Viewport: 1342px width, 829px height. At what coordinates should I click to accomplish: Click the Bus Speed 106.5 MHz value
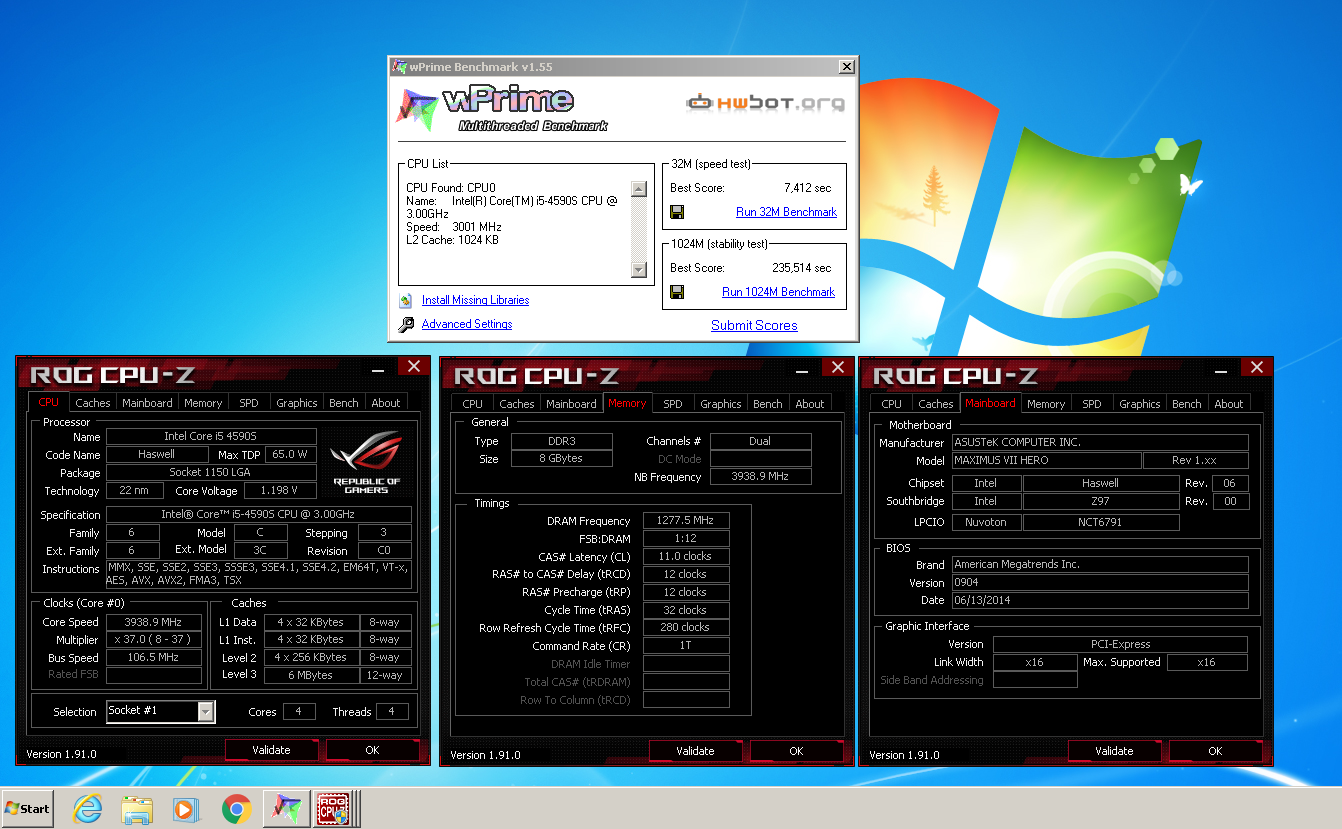pyautogui.click(x=154, y=658)
